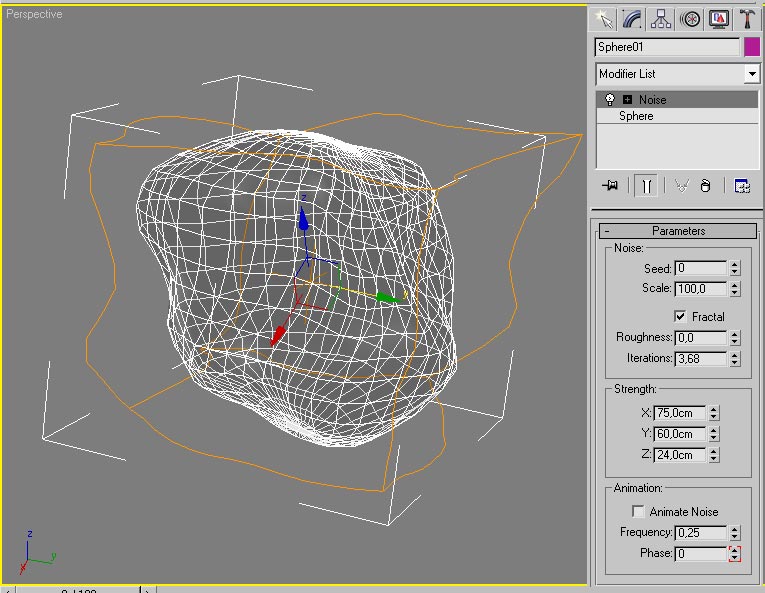Open the Perspective viewport label menu
Screen dimensions: 765x593
pyautogui.click(x=34, y=15)
